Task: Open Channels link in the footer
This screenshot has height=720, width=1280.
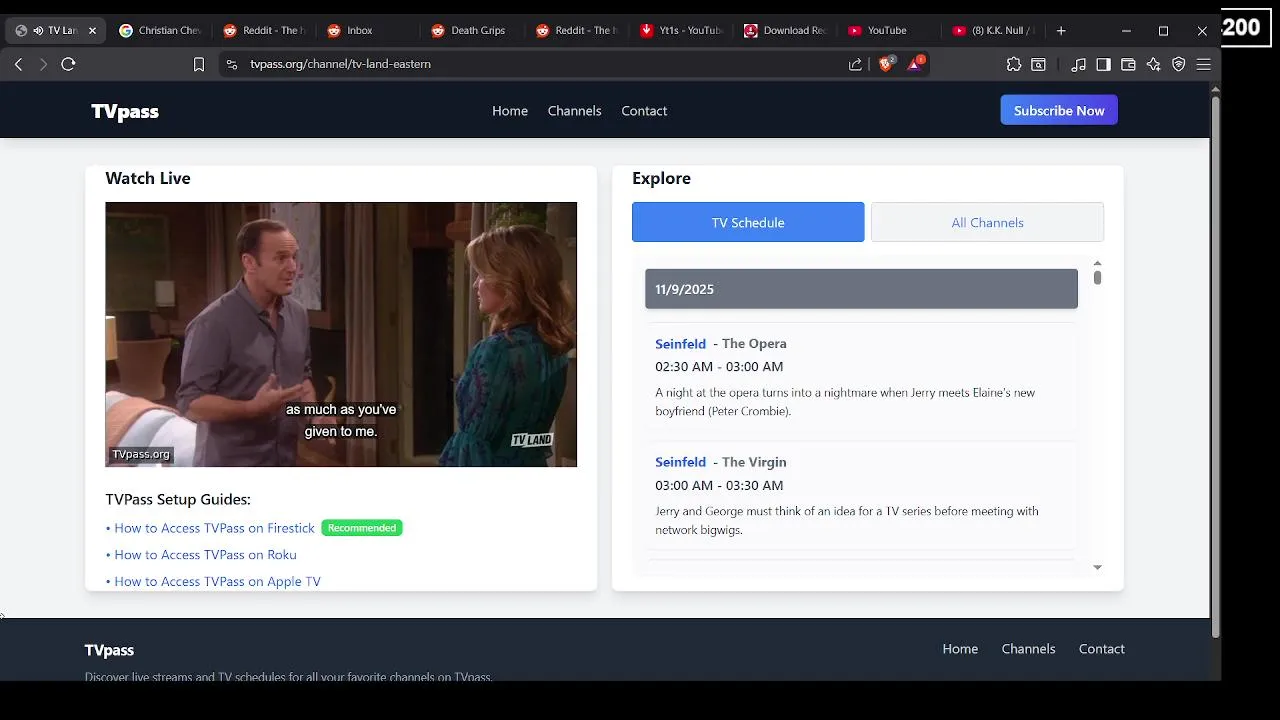Action: tap(1028, 649)
